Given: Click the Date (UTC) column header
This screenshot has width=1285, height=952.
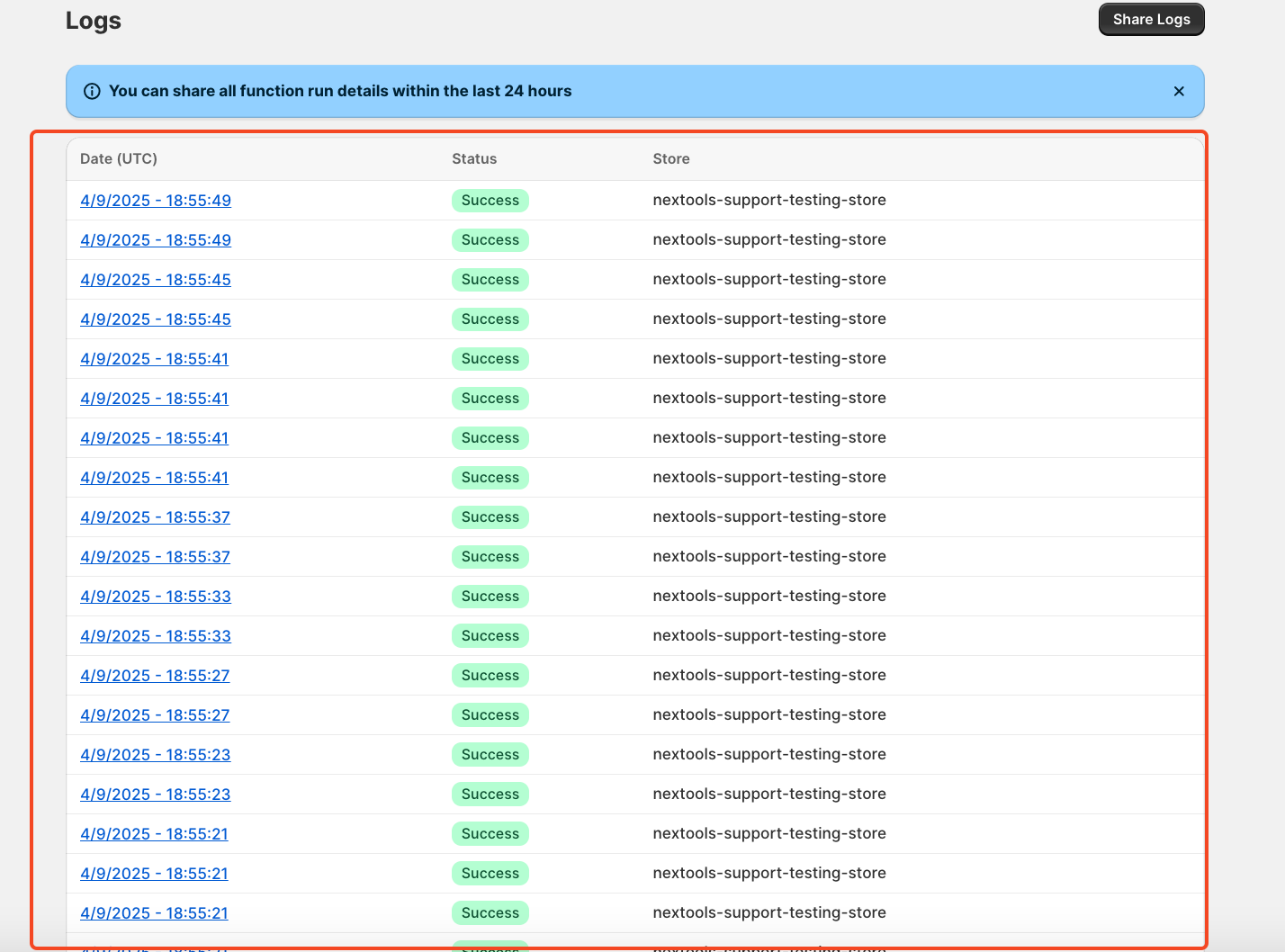Looking at the screenshot, I should (119, 158).
